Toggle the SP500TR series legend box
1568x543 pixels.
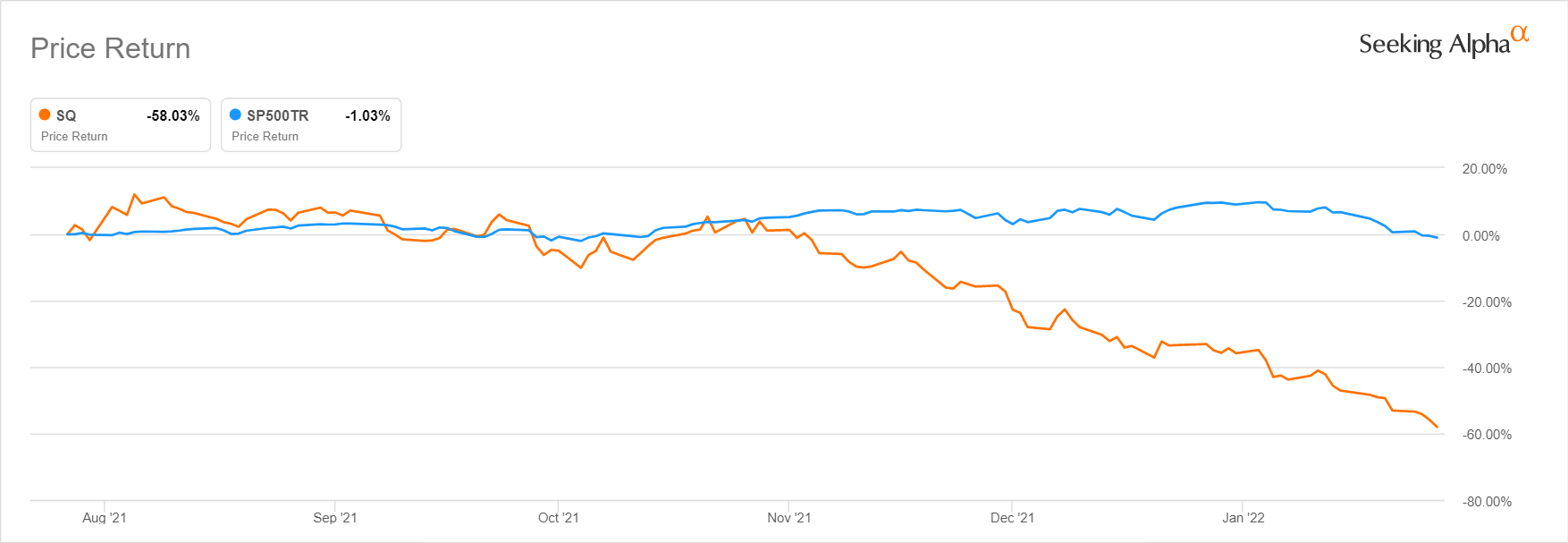311,125
